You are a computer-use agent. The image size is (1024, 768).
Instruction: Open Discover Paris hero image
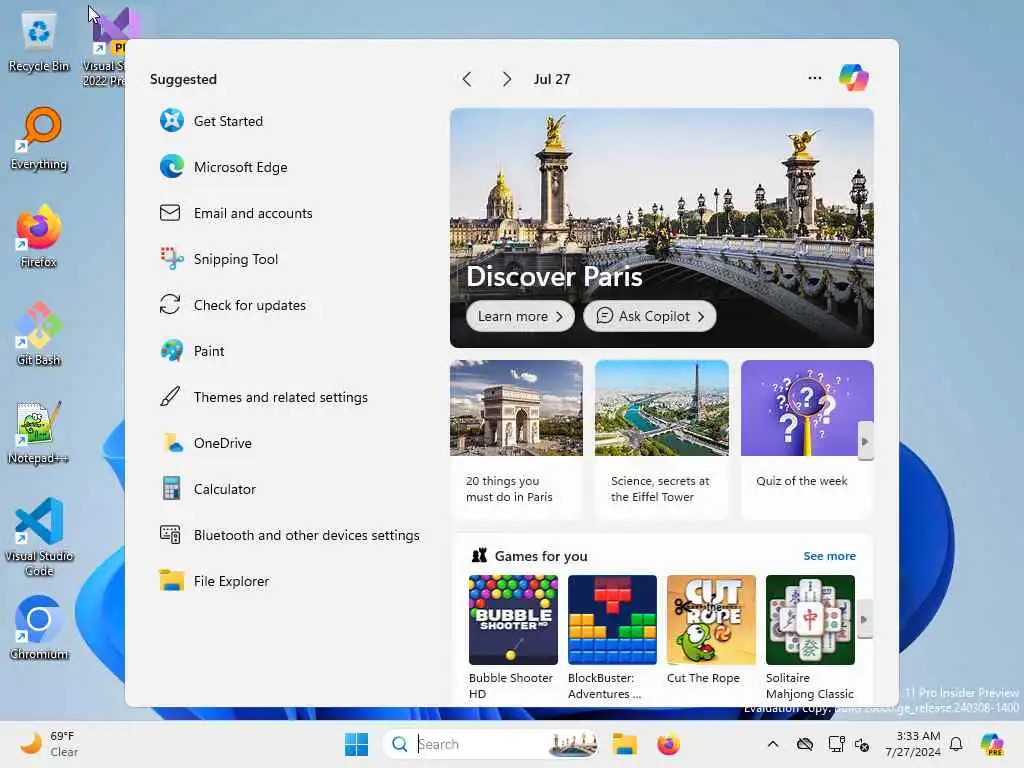coord(662,227)
